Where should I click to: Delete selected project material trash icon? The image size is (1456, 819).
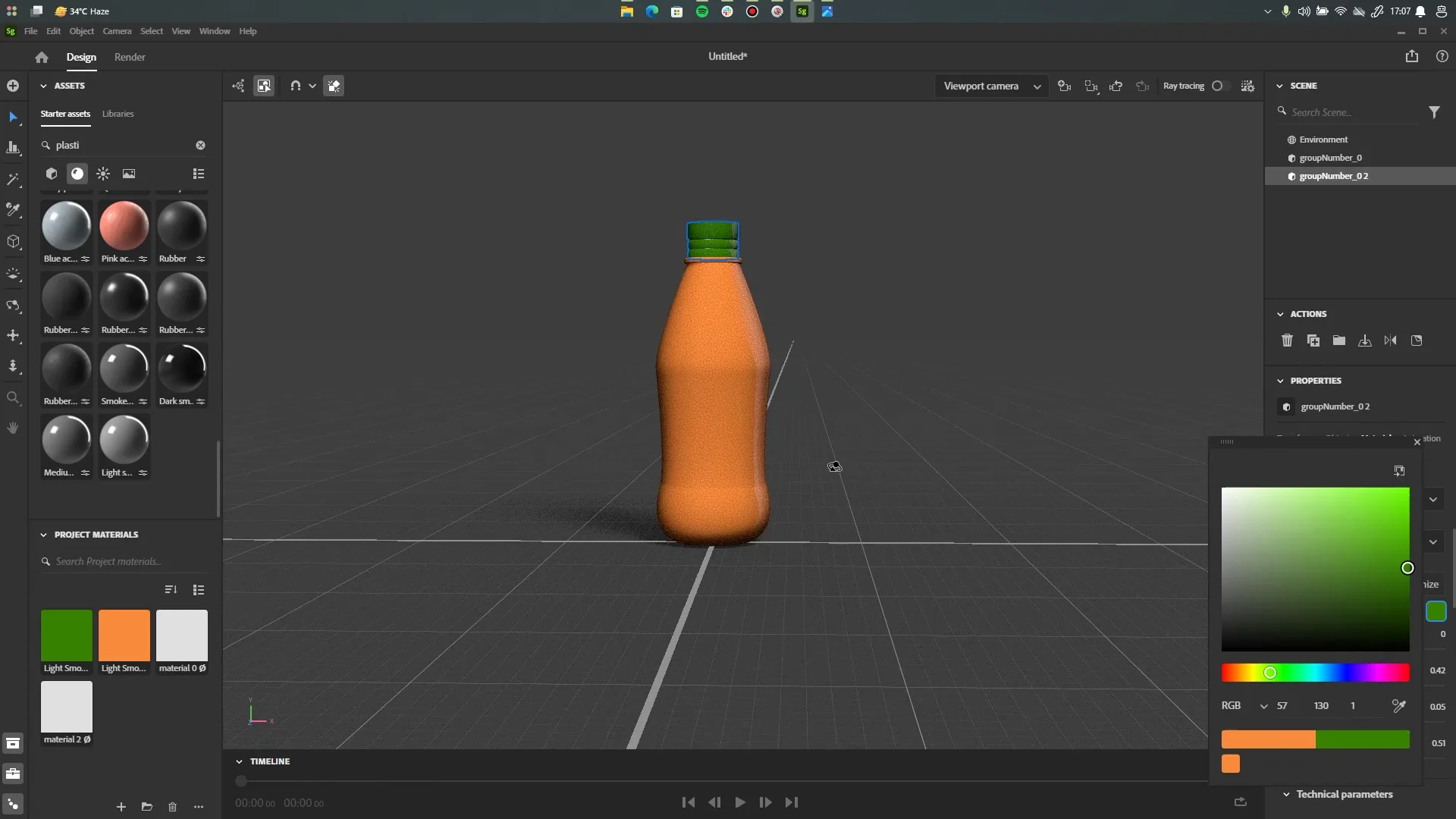(x=172, y=807)
